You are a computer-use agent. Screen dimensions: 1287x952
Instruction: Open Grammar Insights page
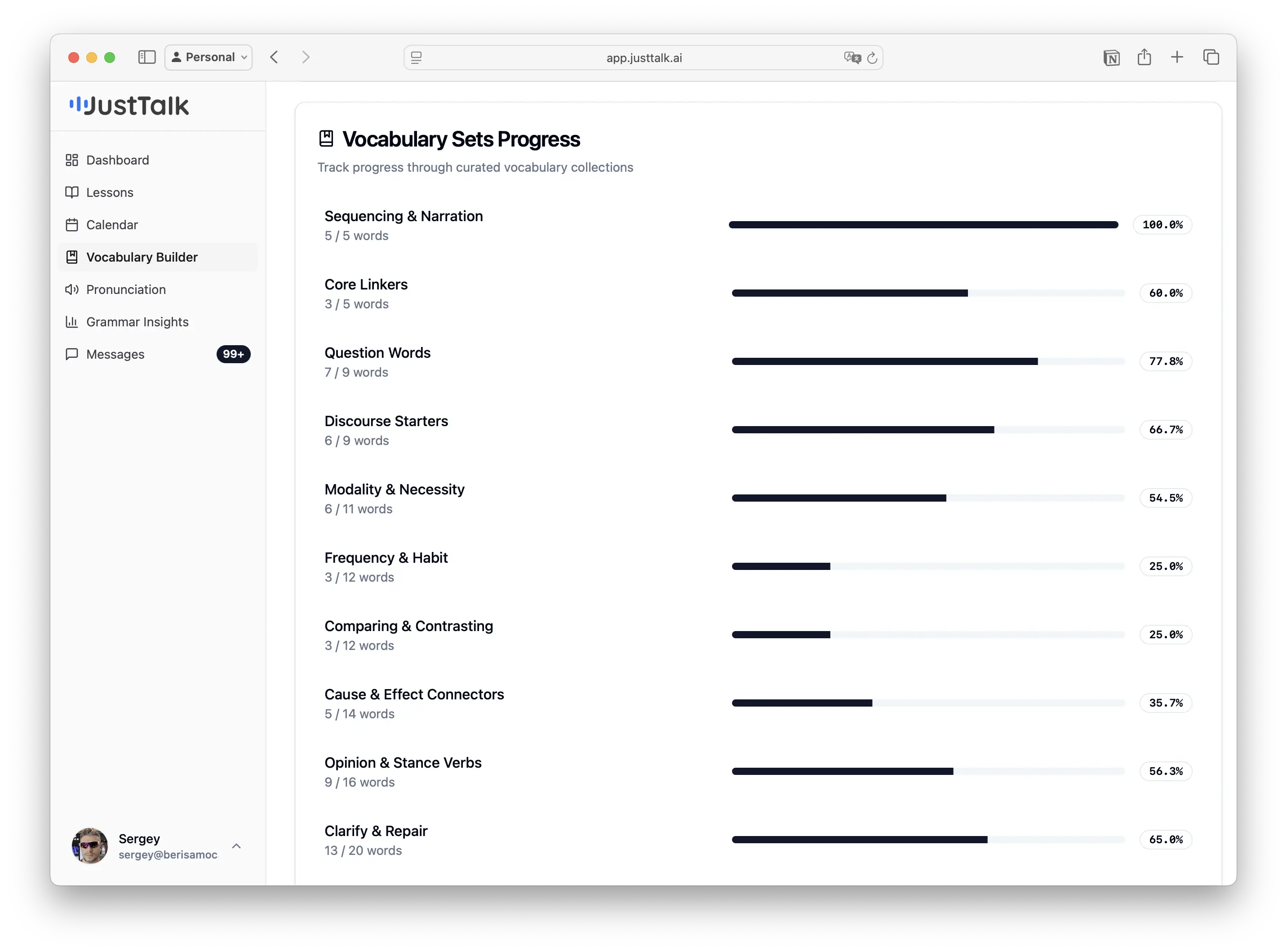coord(157,321)
